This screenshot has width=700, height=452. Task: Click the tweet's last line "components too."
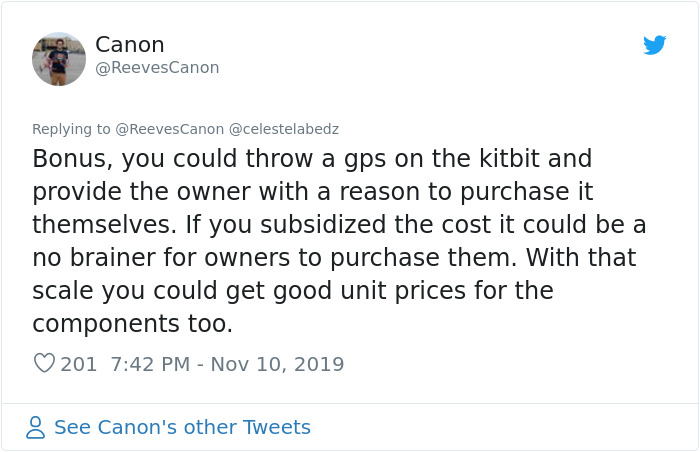[132, 325]
